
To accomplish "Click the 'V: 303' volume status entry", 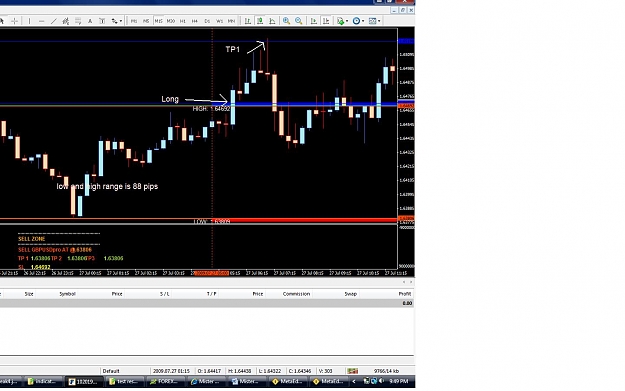I will (325, 371).
